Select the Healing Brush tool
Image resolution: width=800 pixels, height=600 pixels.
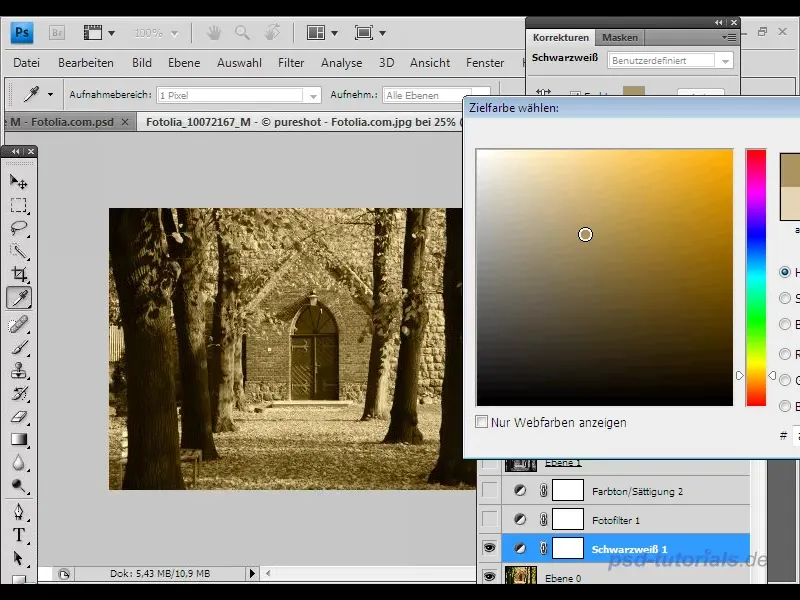[x=19, y=324]
